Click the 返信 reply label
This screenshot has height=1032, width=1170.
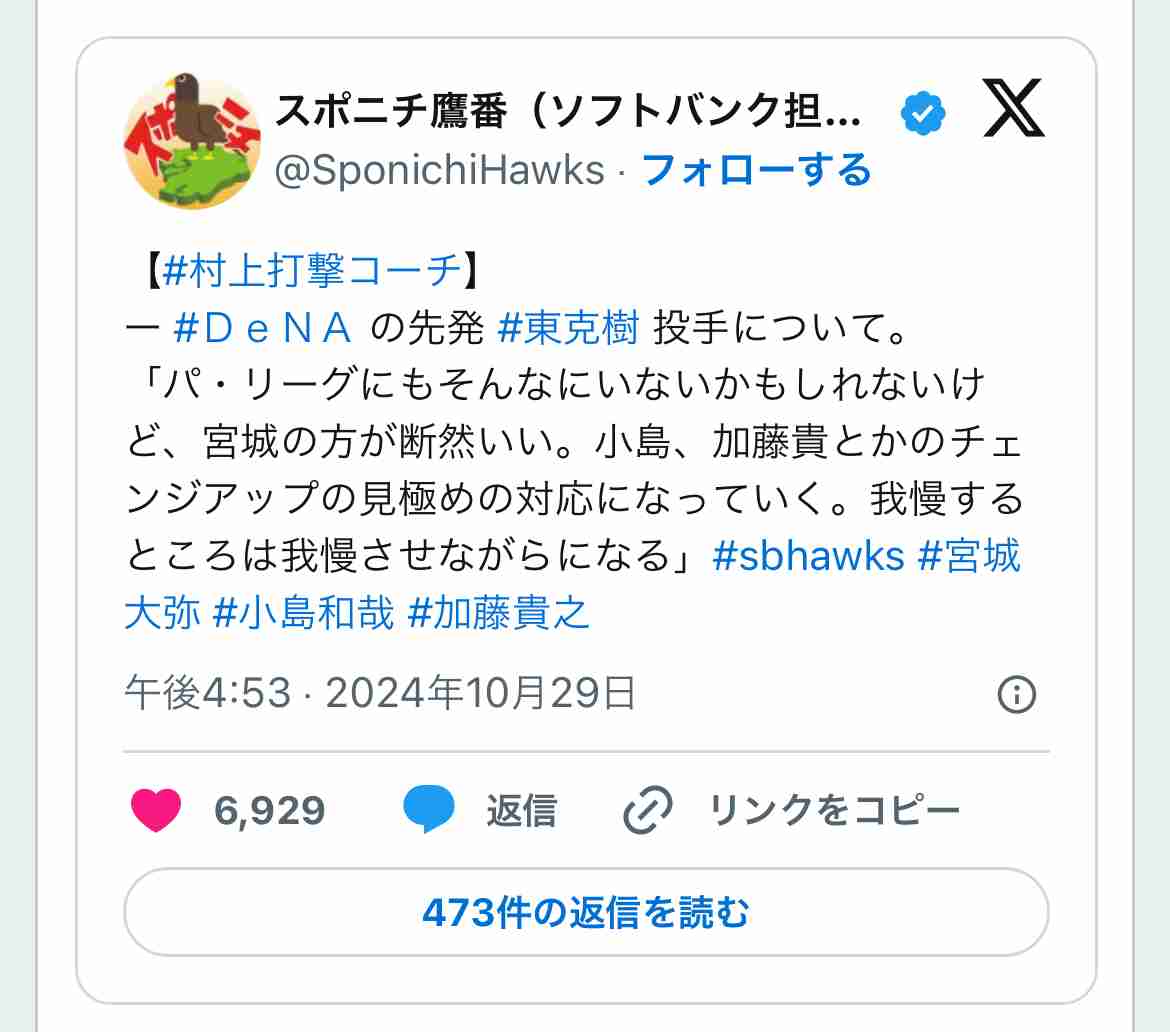[x=522, y=810]
